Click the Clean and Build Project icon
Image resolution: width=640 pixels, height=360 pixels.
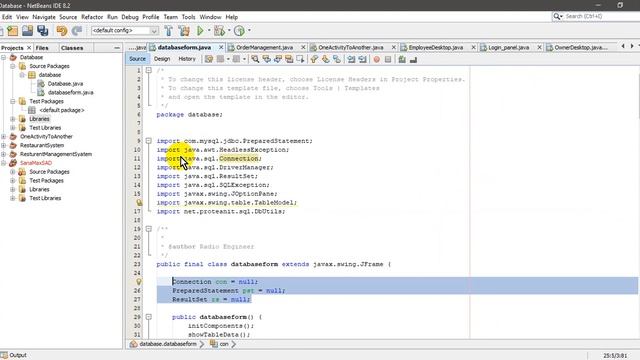(x=184, y=31)
